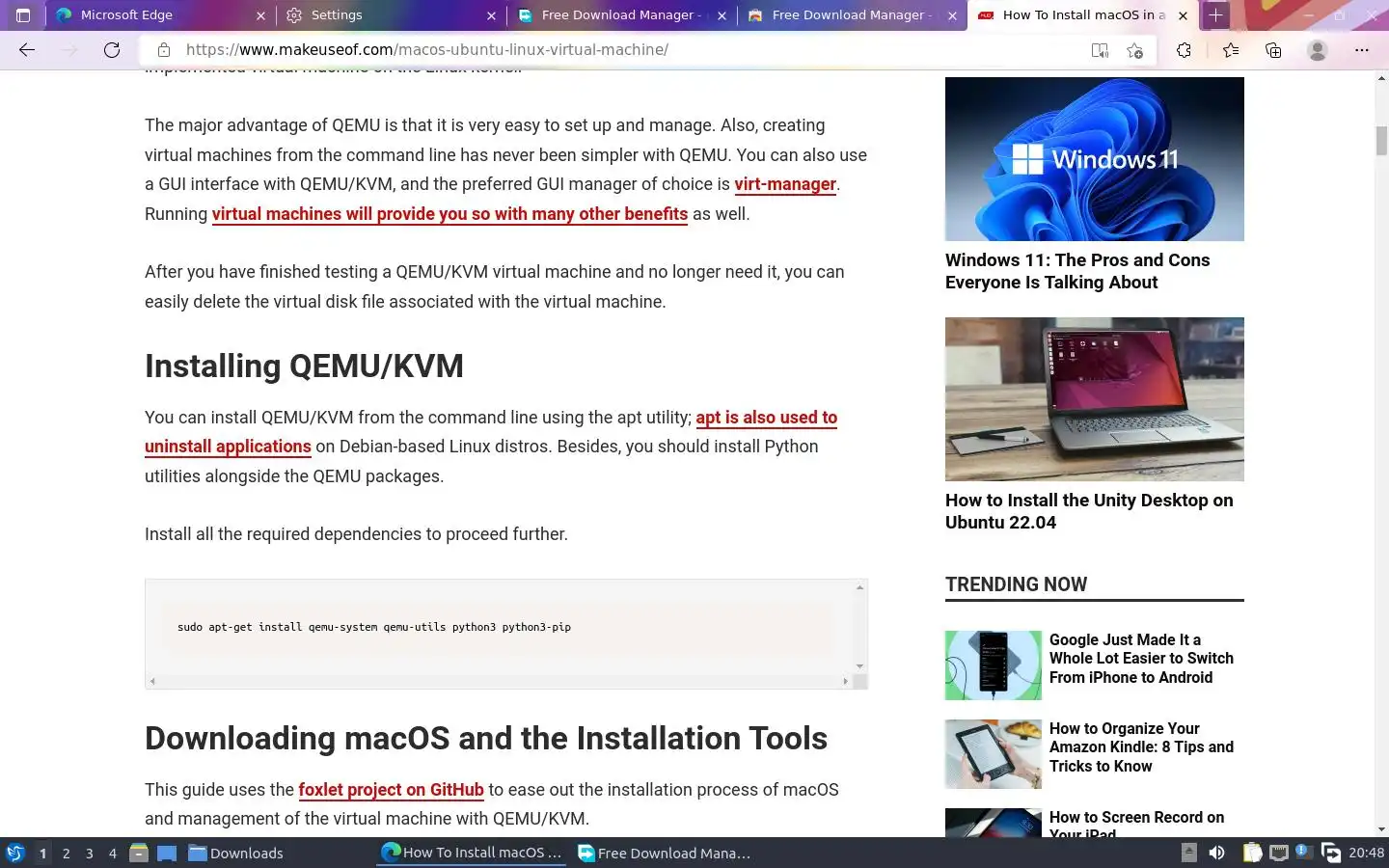The height and width of the screenshot is (868, 1389).
Task: Open the foxlet project on GitHub link
Action: (391, 790)
